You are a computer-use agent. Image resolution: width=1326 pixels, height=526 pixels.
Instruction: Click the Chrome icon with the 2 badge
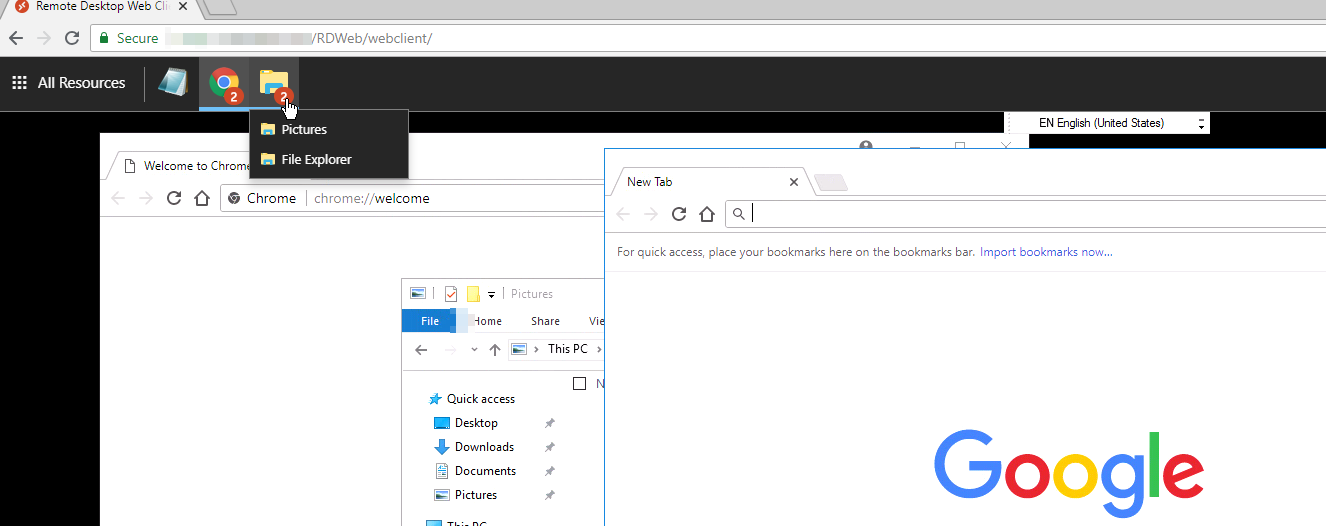point(224,84)
